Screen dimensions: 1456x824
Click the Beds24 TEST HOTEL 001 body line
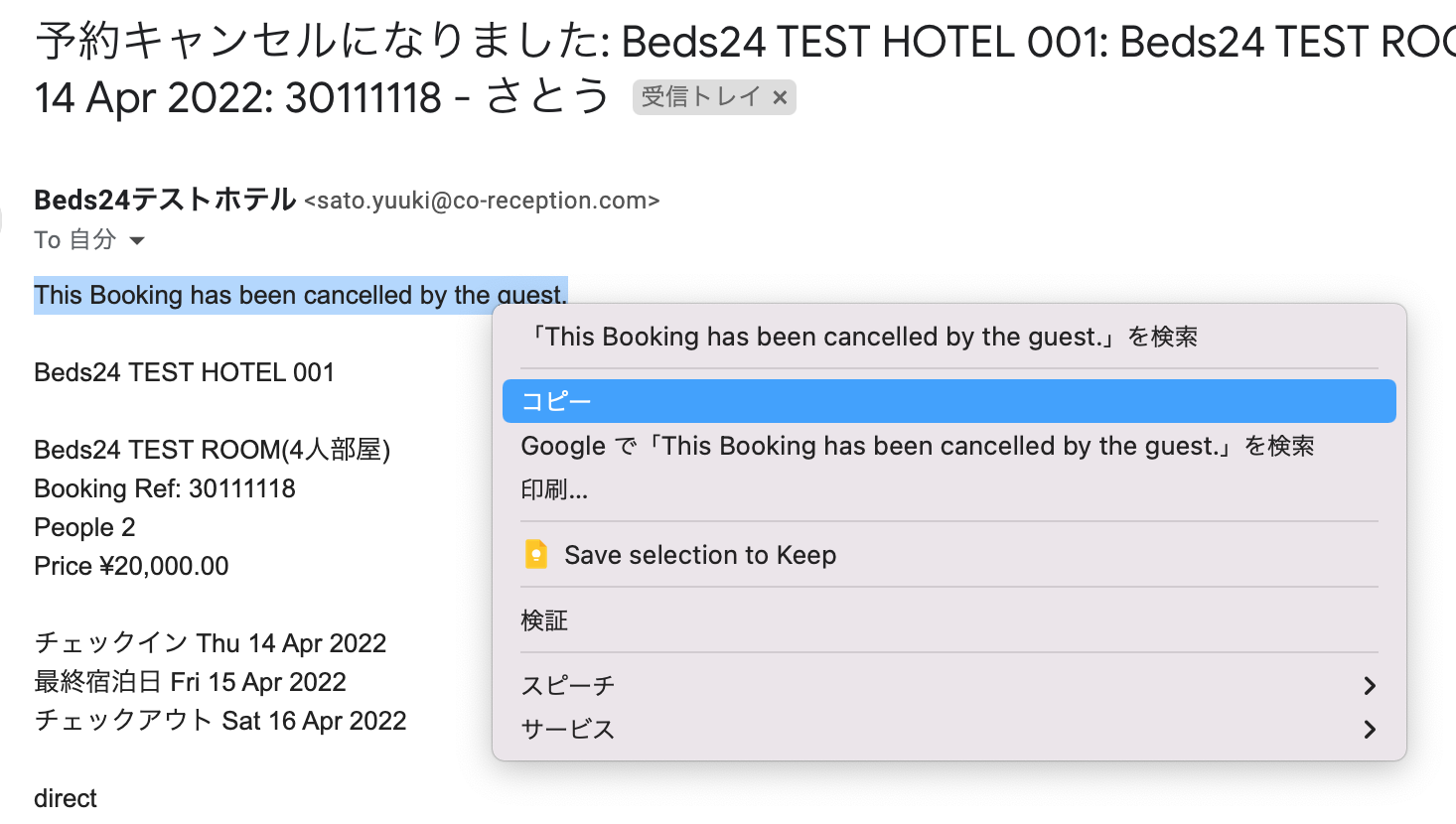click(x=184, y=372)
